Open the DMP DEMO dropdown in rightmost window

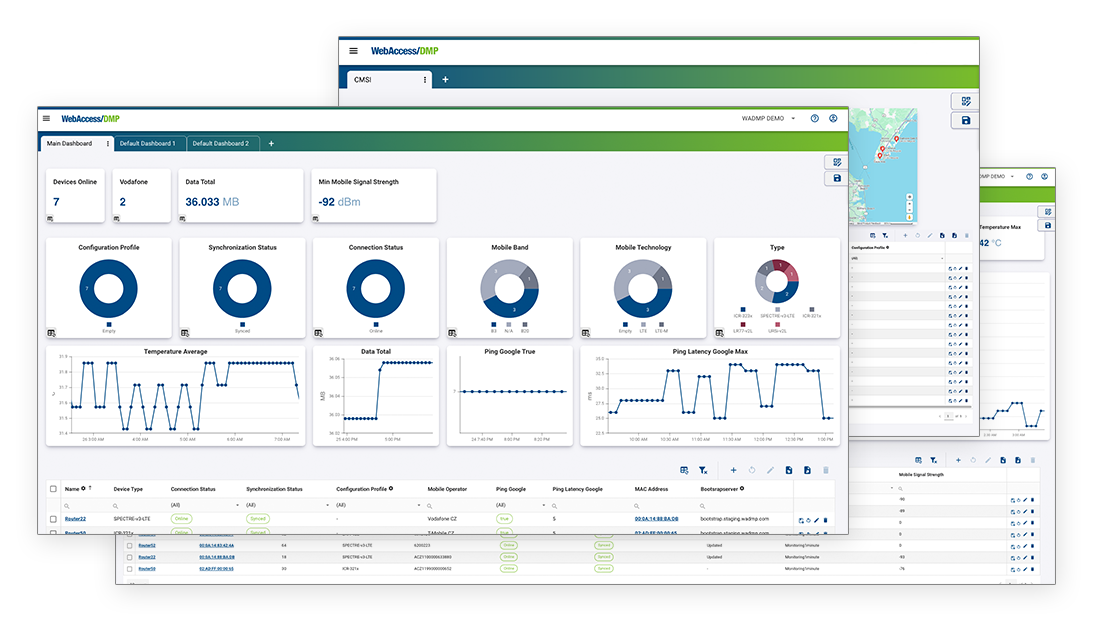click(997, 176)
